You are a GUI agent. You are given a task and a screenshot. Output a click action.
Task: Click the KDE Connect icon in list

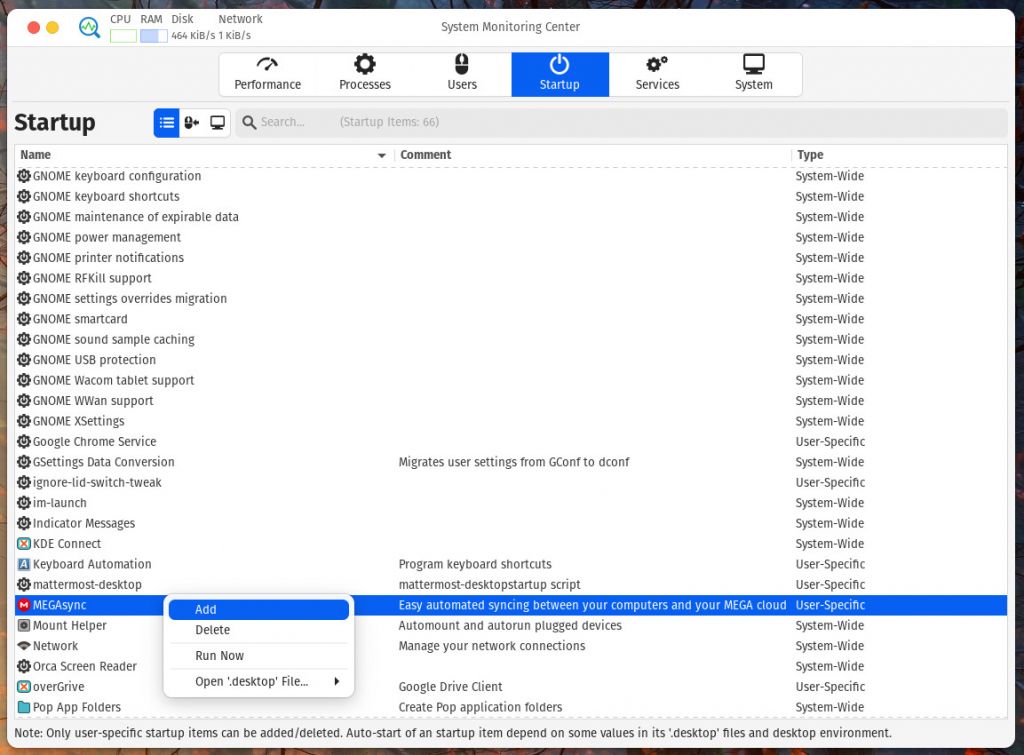[x=24, y=544]
